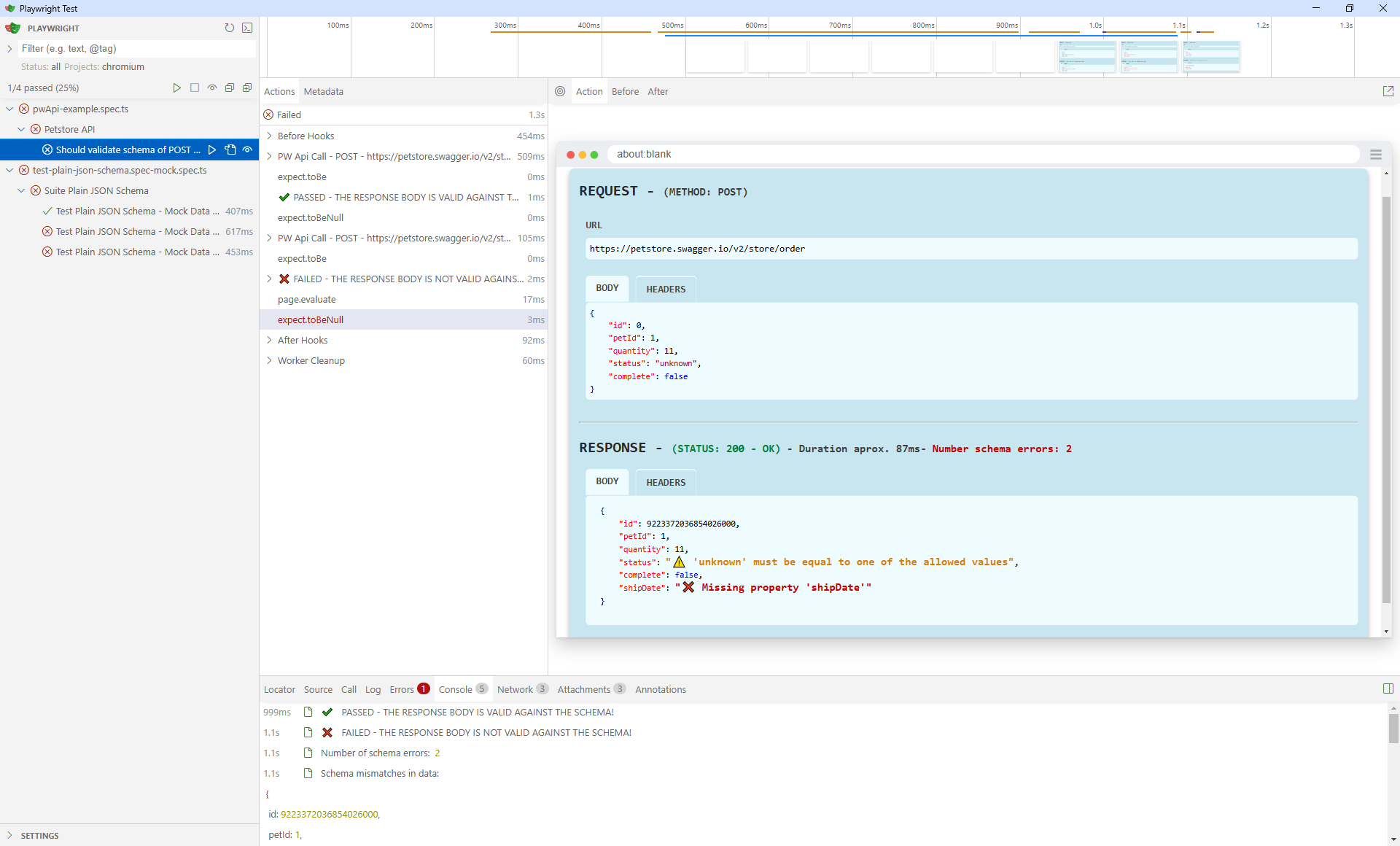1400x846 pixels.
Task: Toggle the split view sidebar icon
Action: click(1388, 688)
